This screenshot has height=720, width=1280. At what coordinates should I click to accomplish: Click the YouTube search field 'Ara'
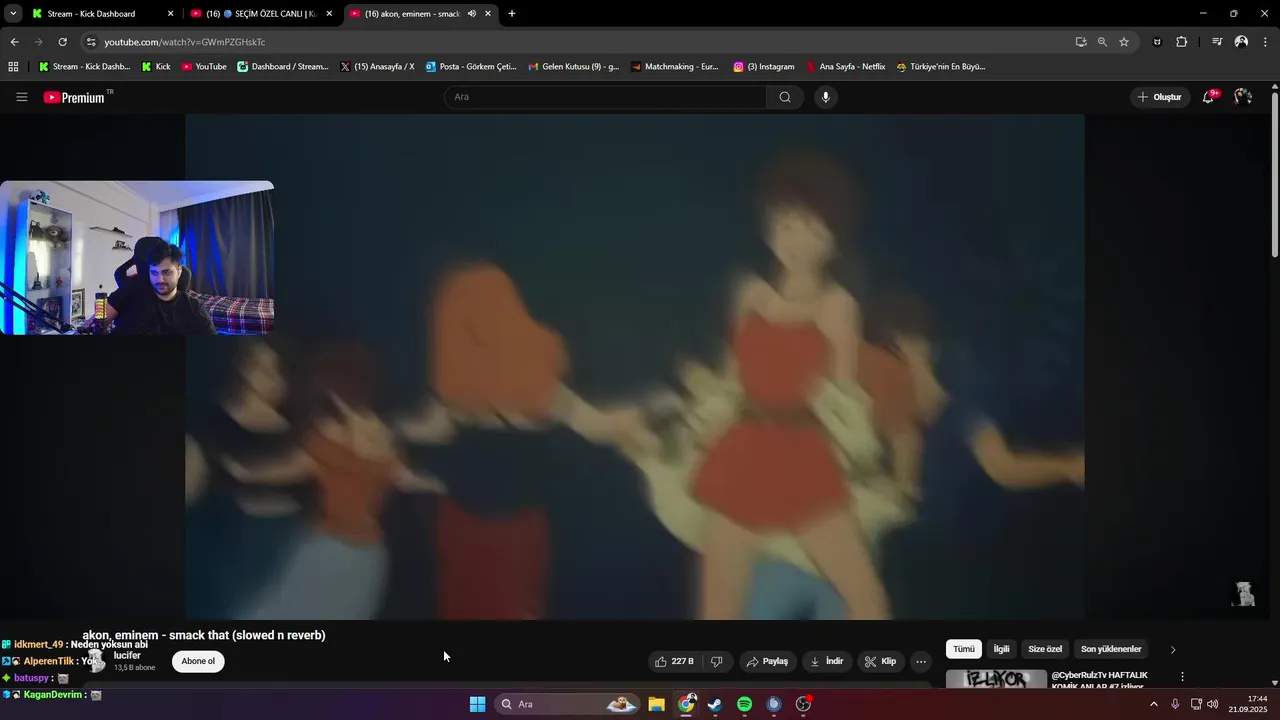coord(605,97)
